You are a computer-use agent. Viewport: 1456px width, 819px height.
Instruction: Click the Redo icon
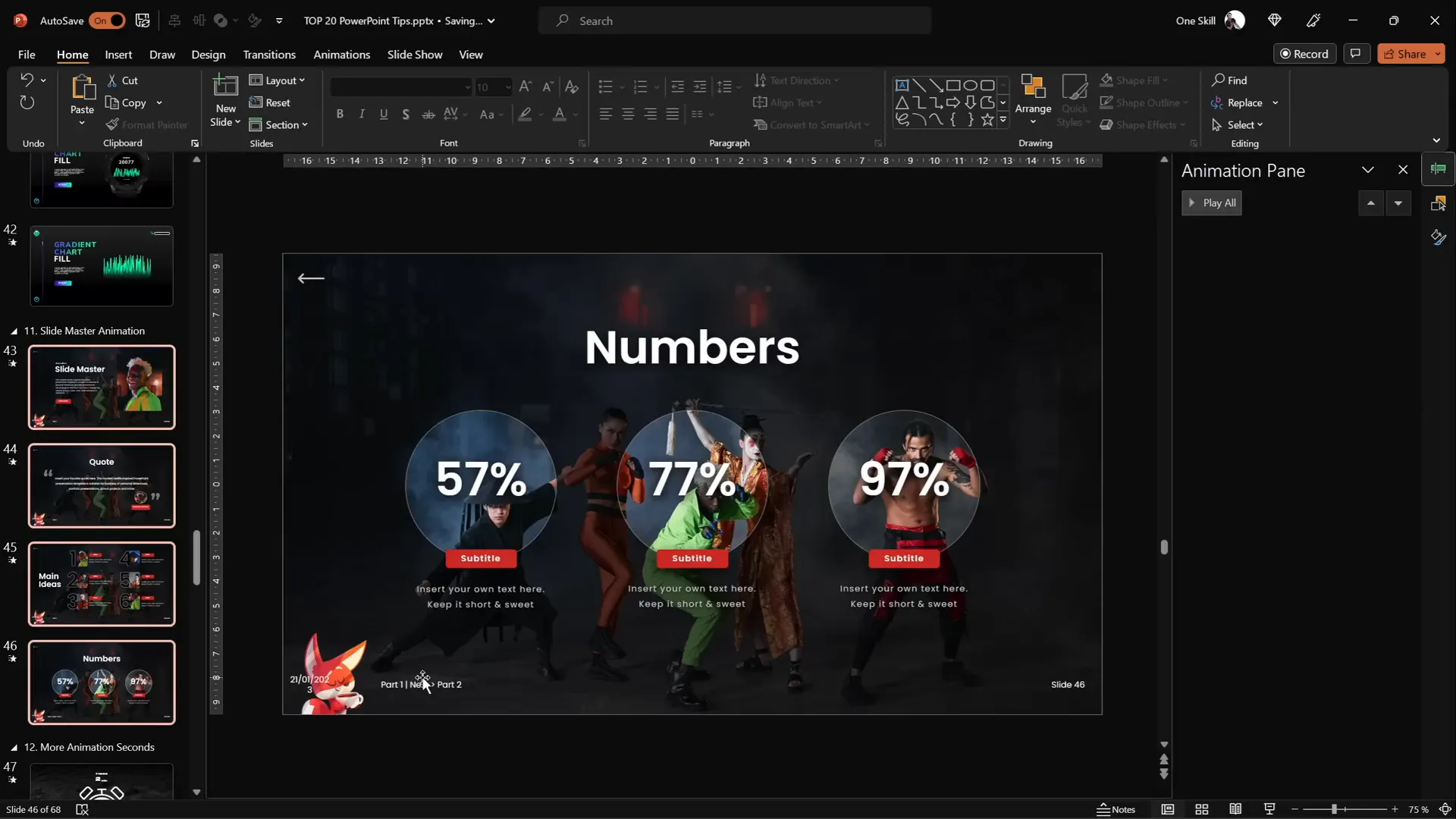[27, 102]
